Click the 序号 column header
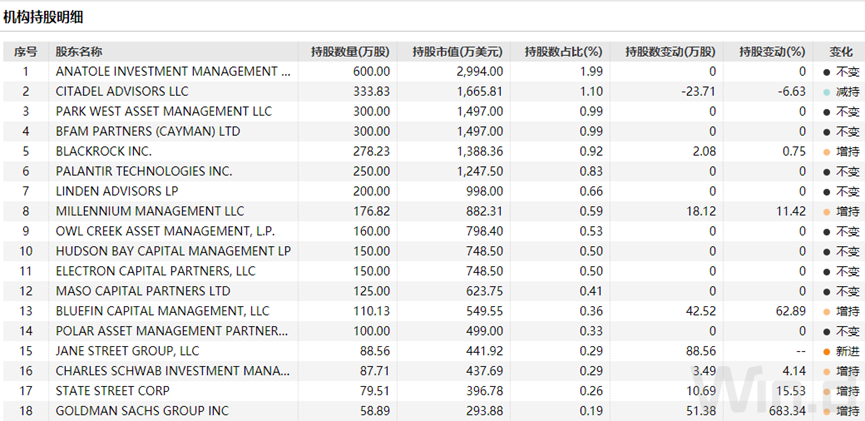The width and height of the screenshot is (865, 421). [x=25, y=52]
